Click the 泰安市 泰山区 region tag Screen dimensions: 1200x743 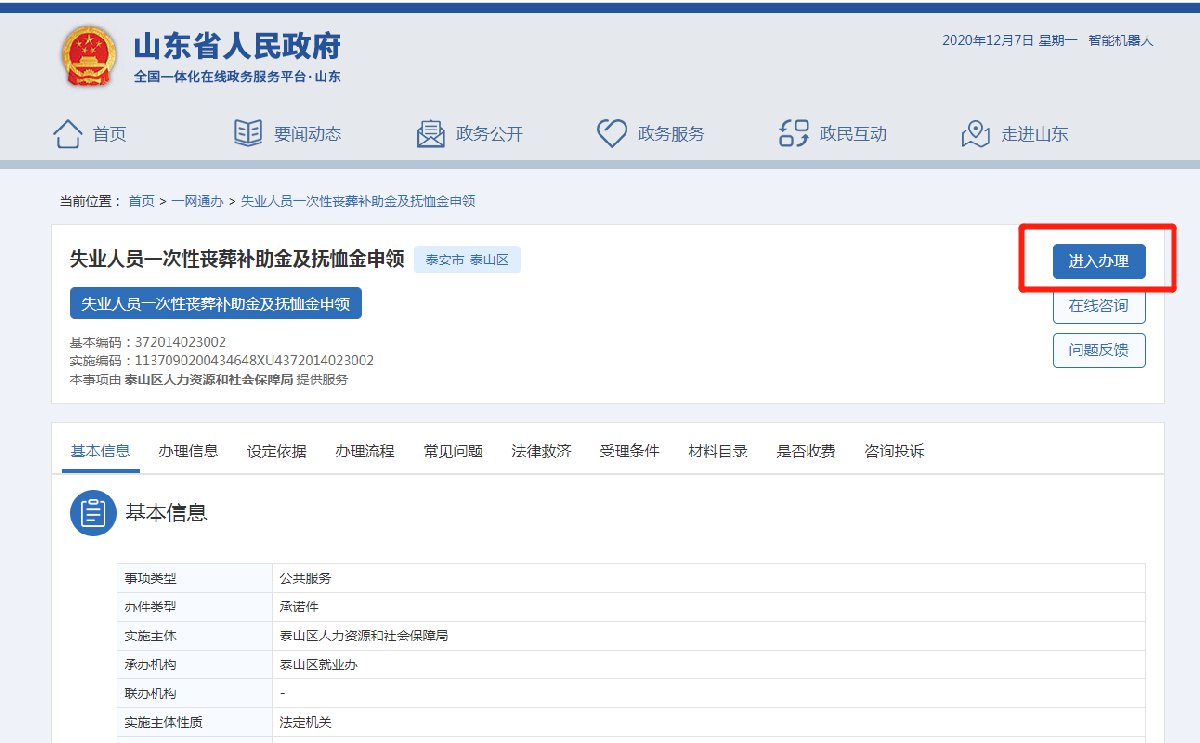pos(467,260)
